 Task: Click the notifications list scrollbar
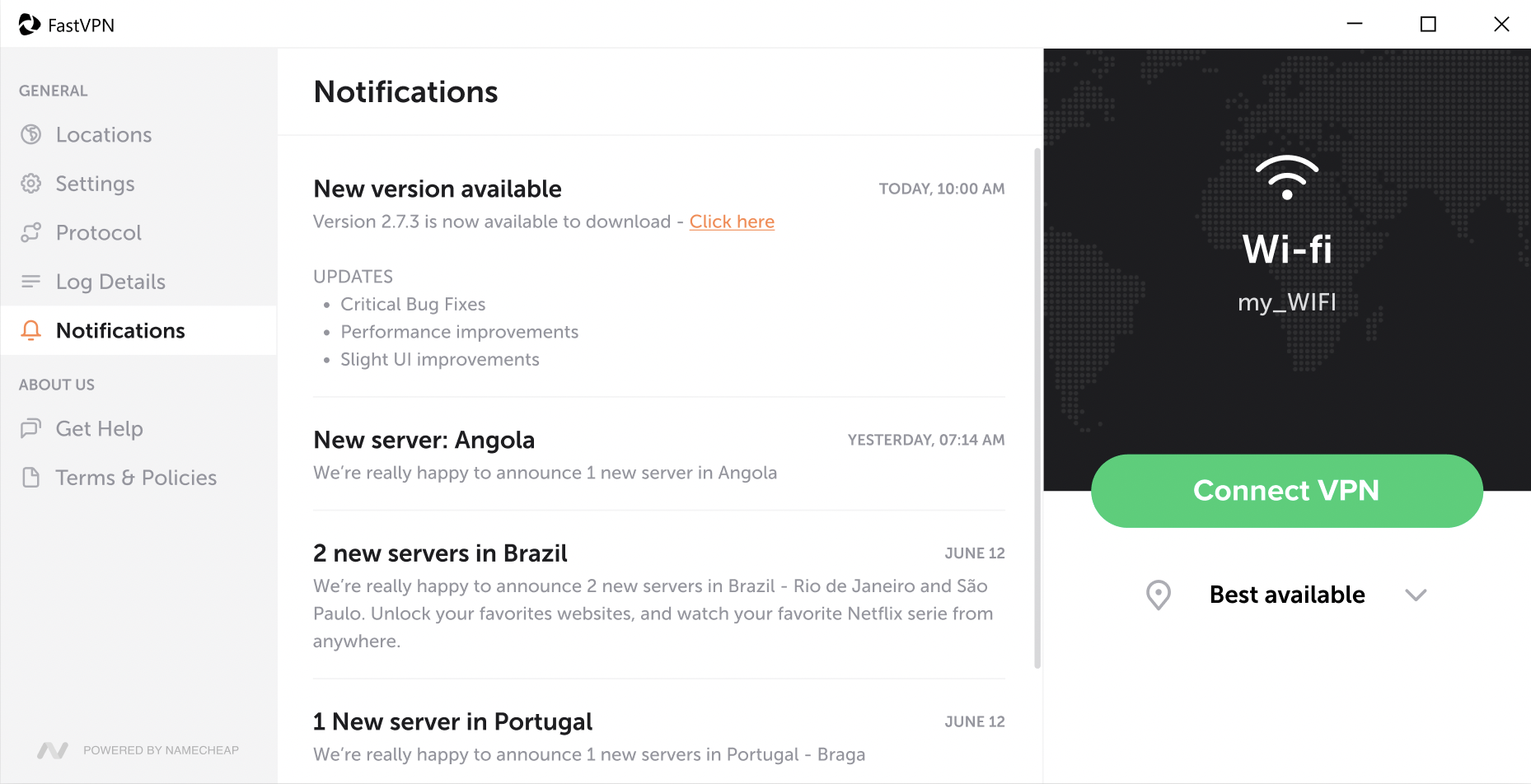1037,408
